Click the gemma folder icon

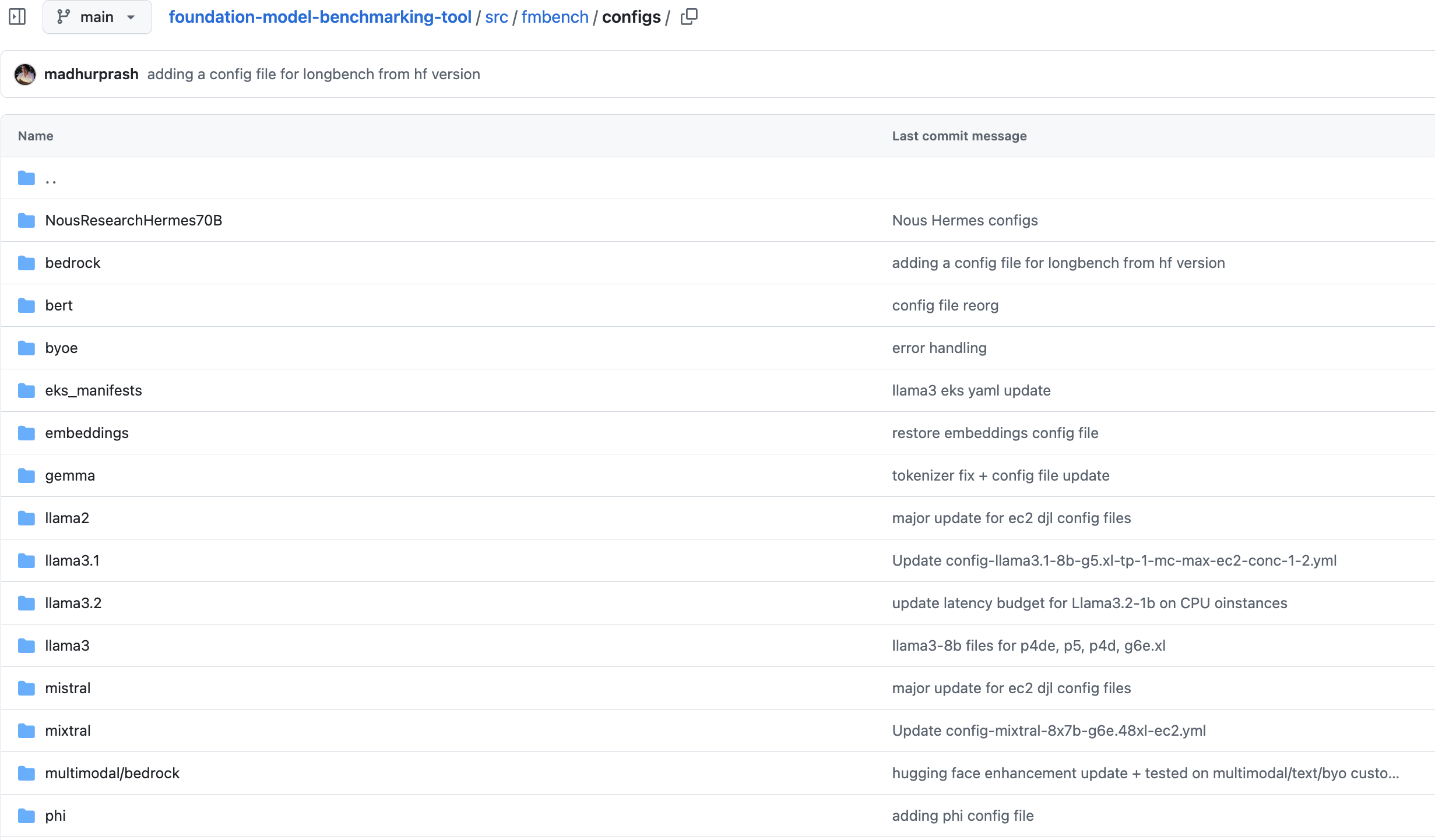[26, 475]
